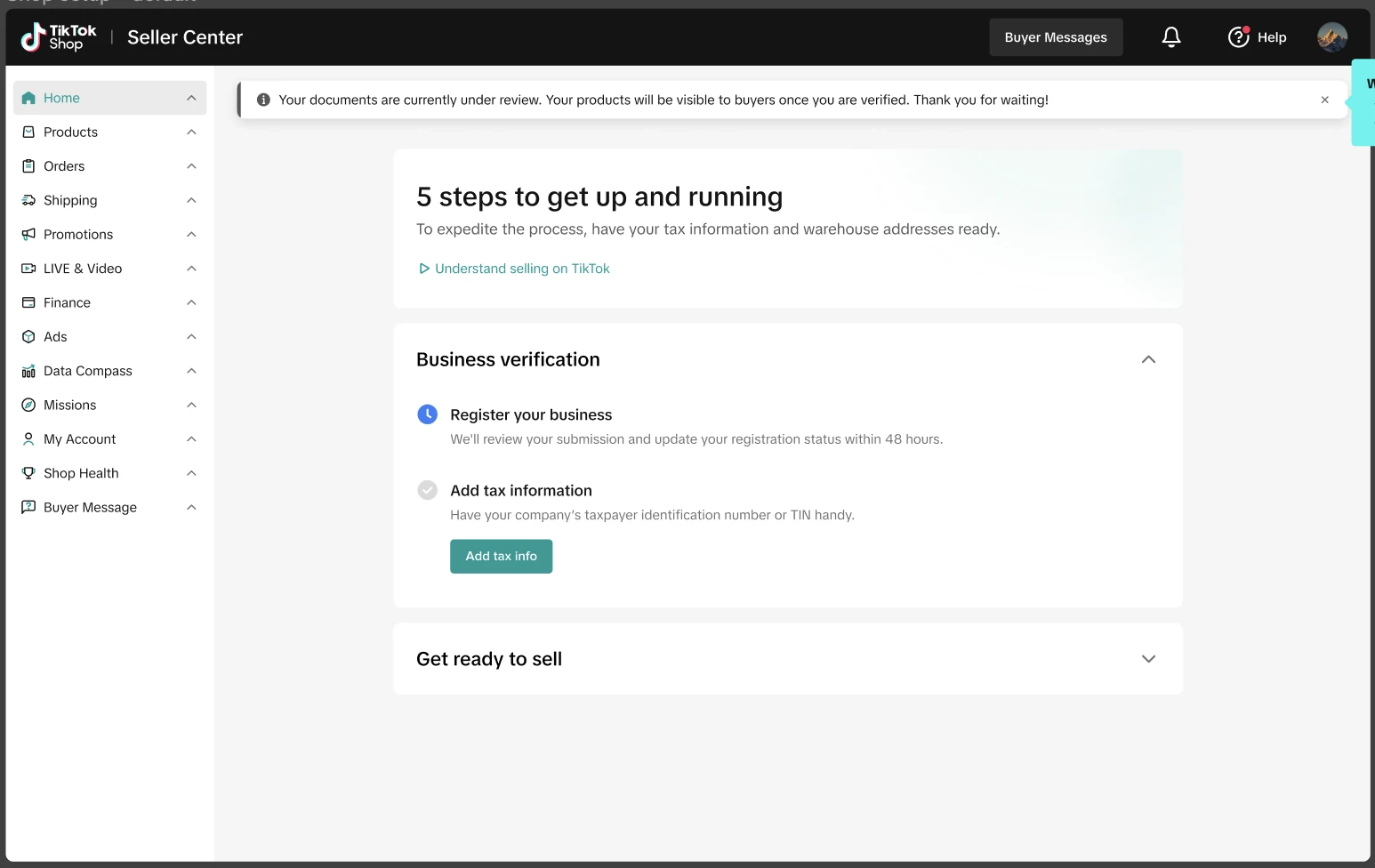This screenshot has height=868, width=1375.
Task: Open the user profile avatar
Action: [x=1331, y=37]
